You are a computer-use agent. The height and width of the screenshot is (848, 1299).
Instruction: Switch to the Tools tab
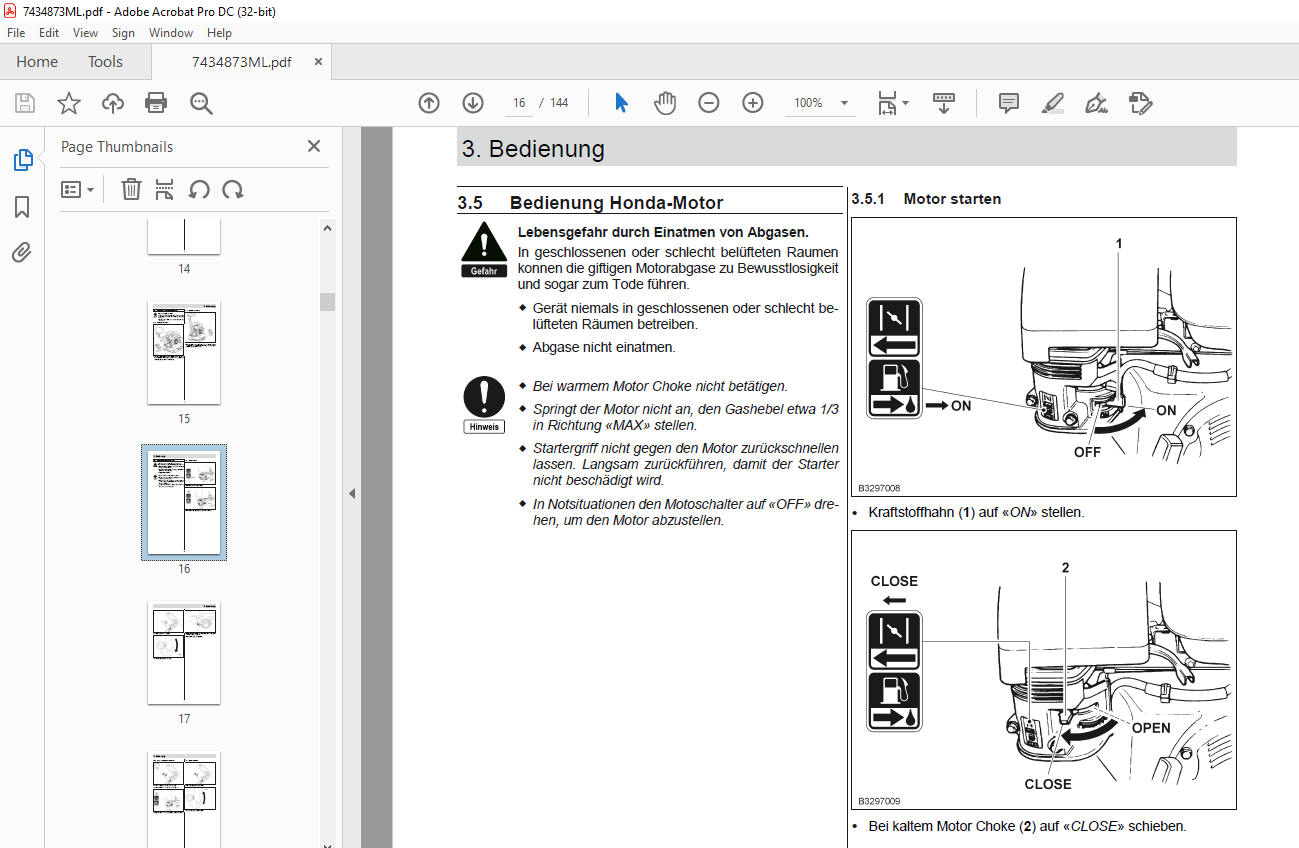105,62
